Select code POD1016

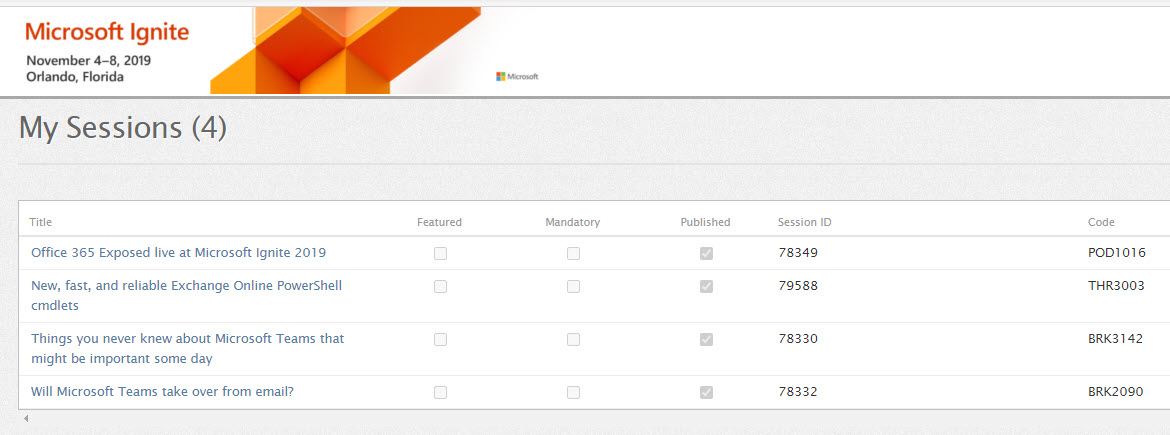1117,253
